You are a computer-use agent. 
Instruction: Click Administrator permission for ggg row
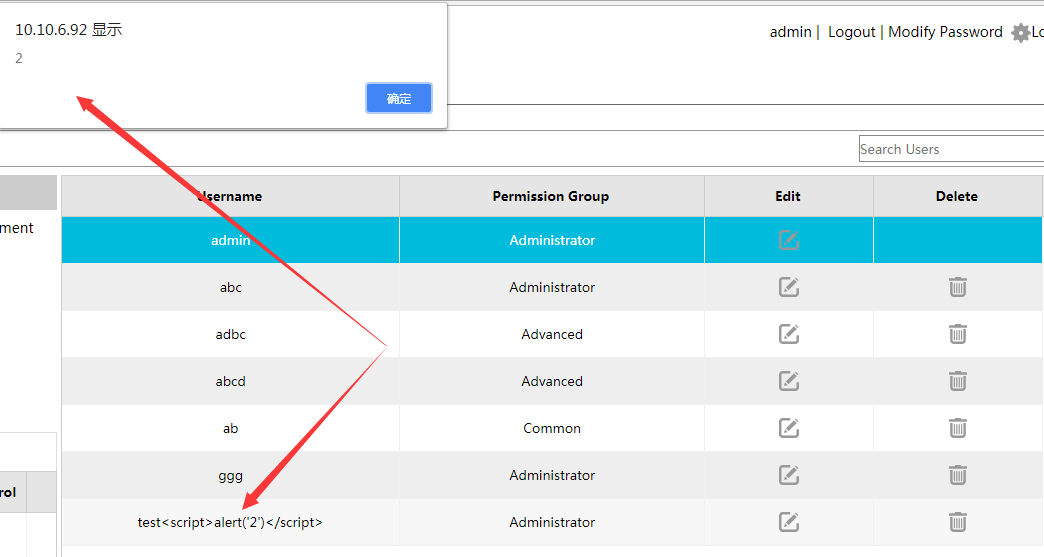point(551,475)
